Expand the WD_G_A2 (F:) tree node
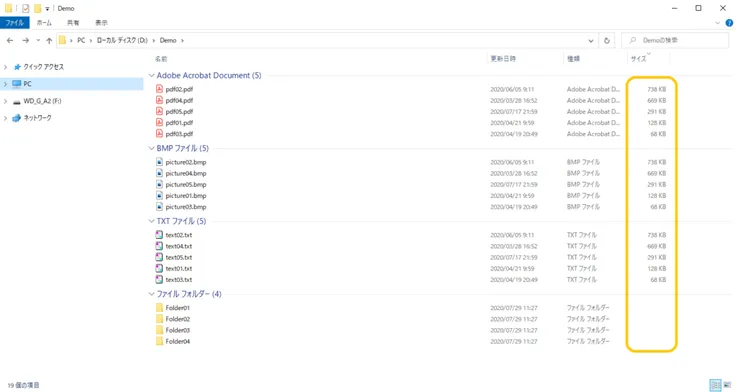 pyautogui.click(x=6, y=101)
